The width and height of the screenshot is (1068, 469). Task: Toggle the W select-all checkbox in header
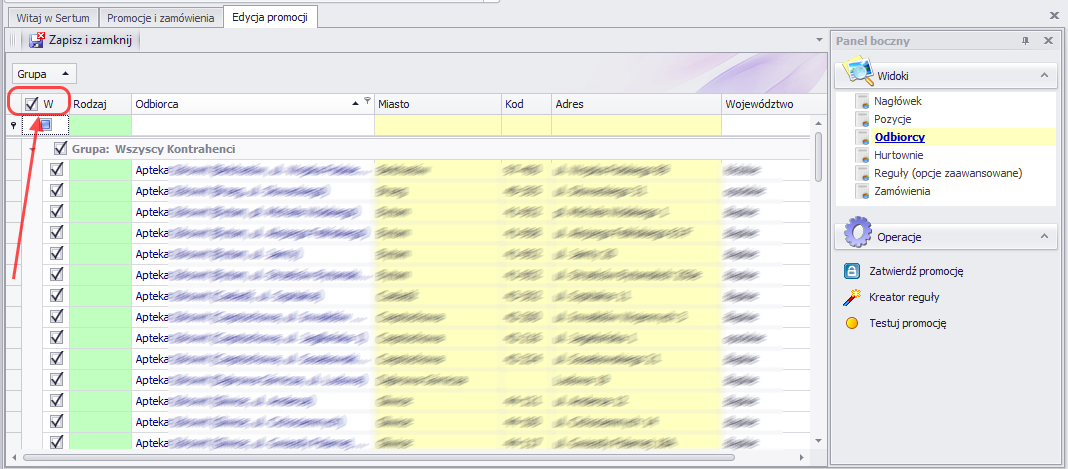click(32, 104)
